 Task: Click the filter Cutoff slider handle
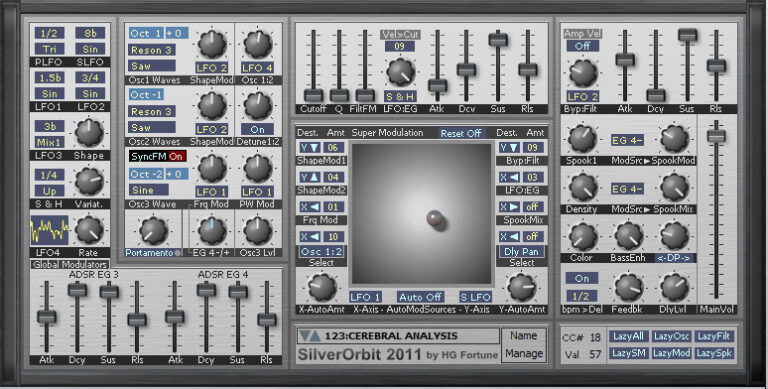tap(313, 95)
